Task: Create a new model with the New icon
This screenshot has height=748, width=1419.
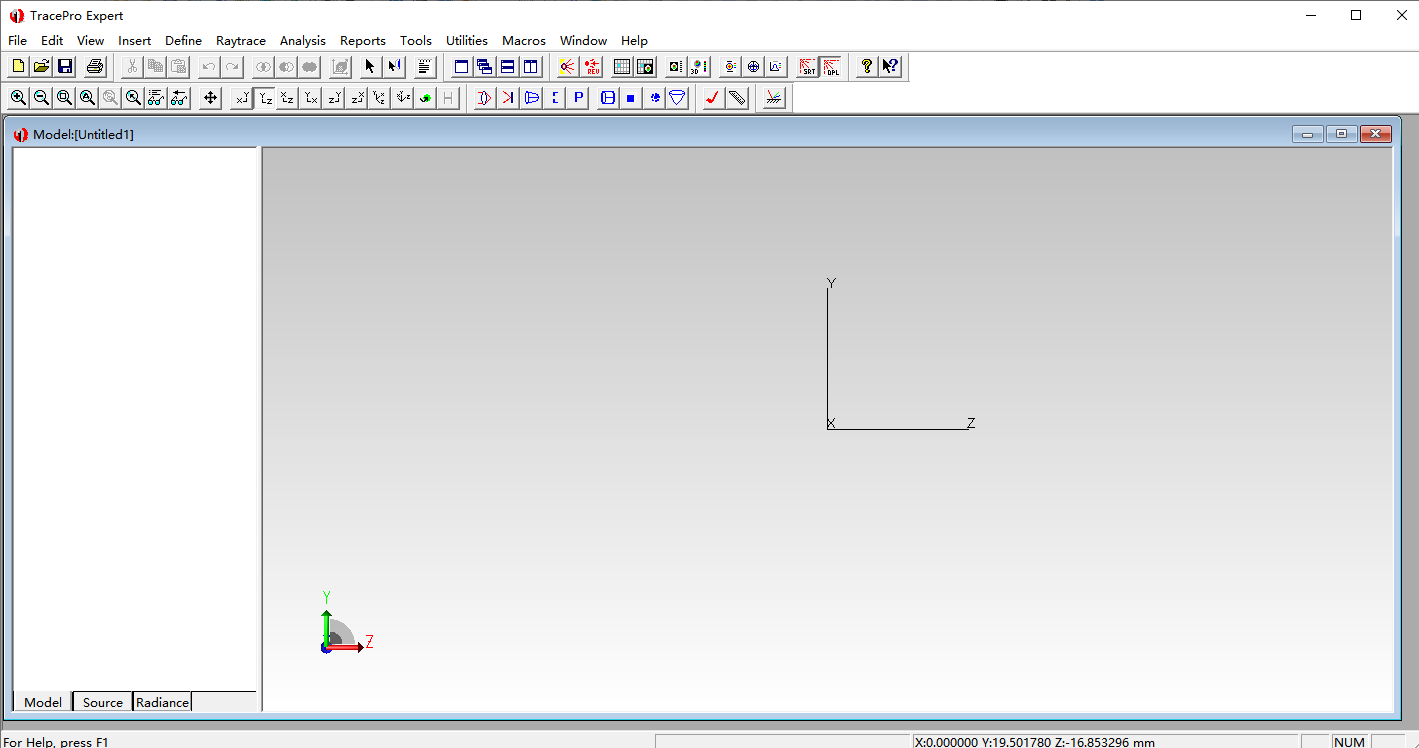Action: [18, 67]
